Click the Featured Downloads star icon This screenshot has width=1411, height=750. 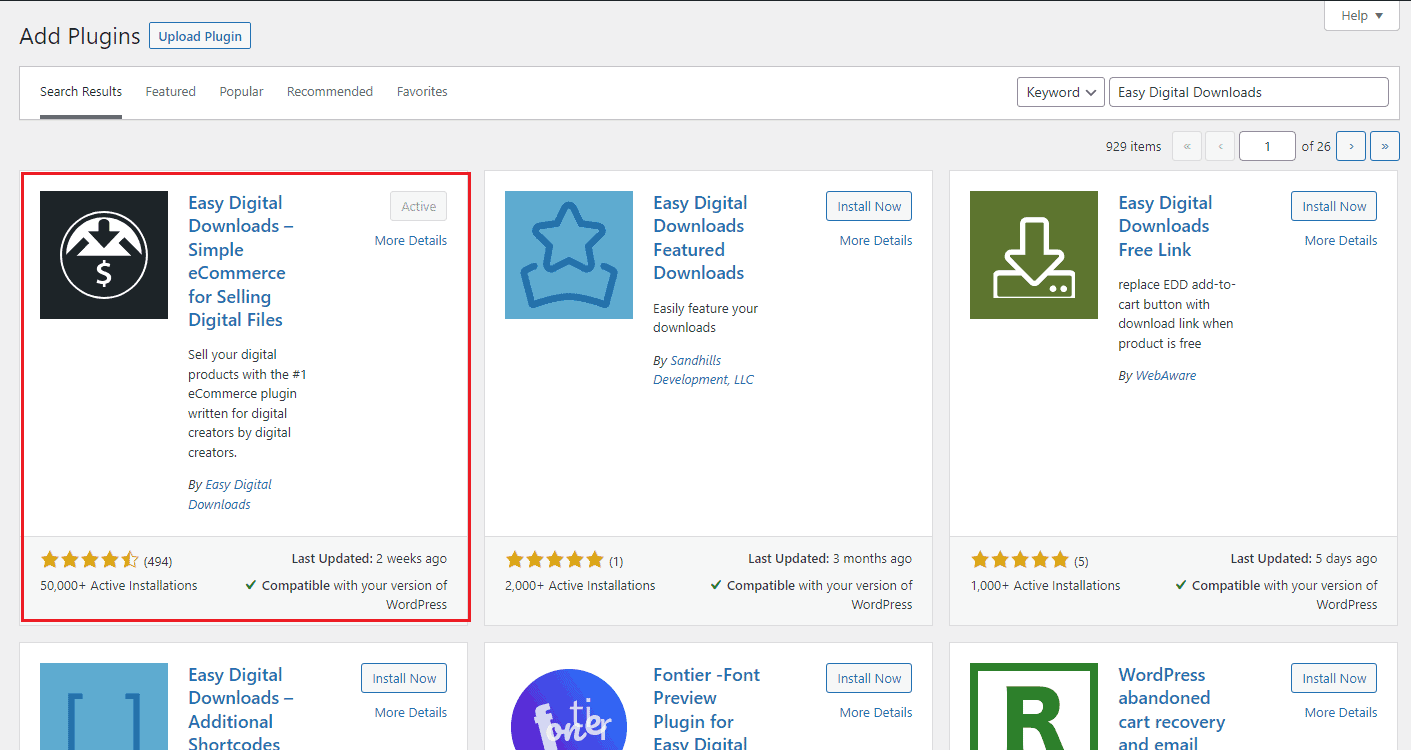[569, 255]
